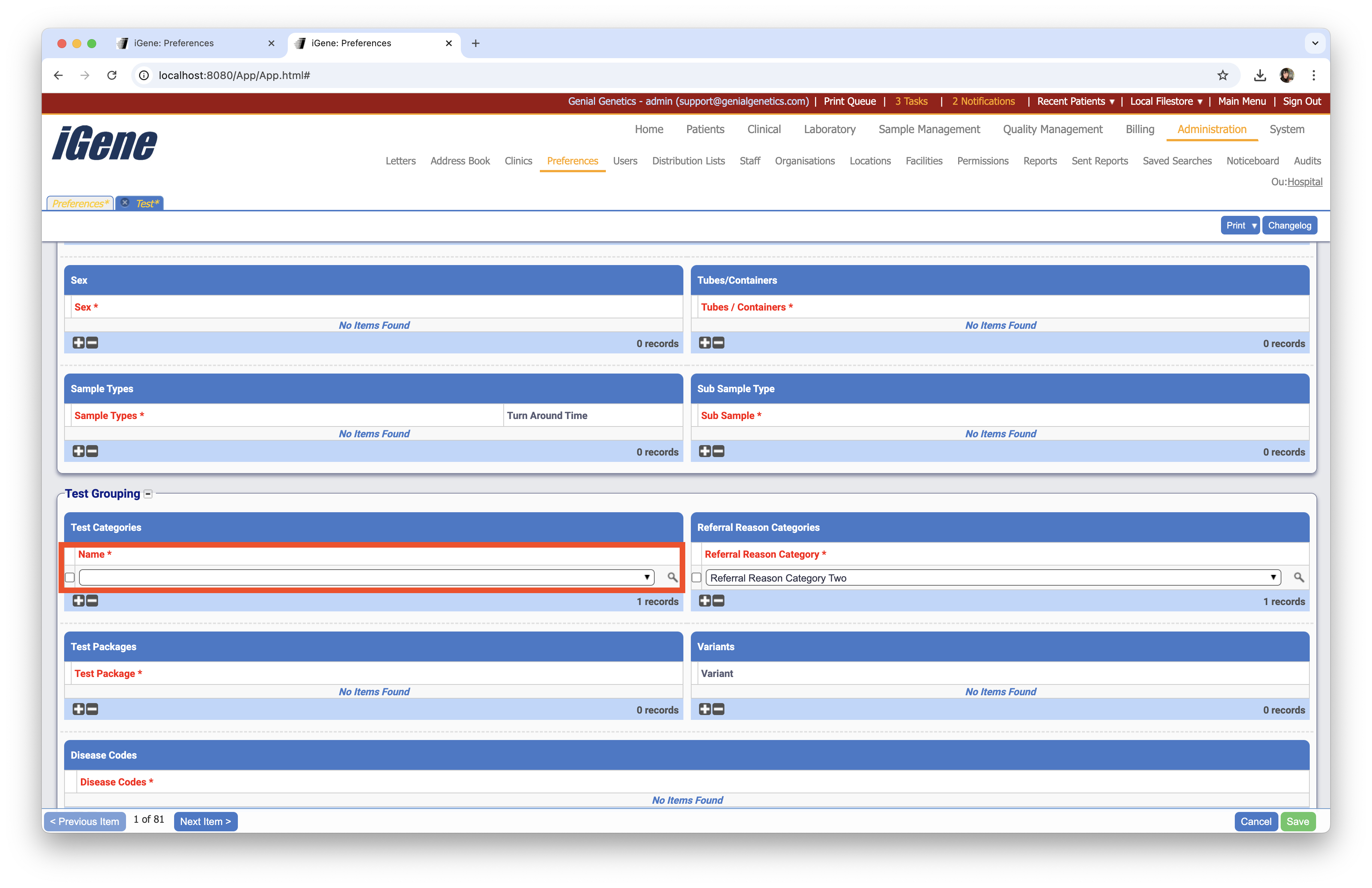1372x888 pixels.
Task: Tick the Test Categories row checkbox
Action: (70, 577)
